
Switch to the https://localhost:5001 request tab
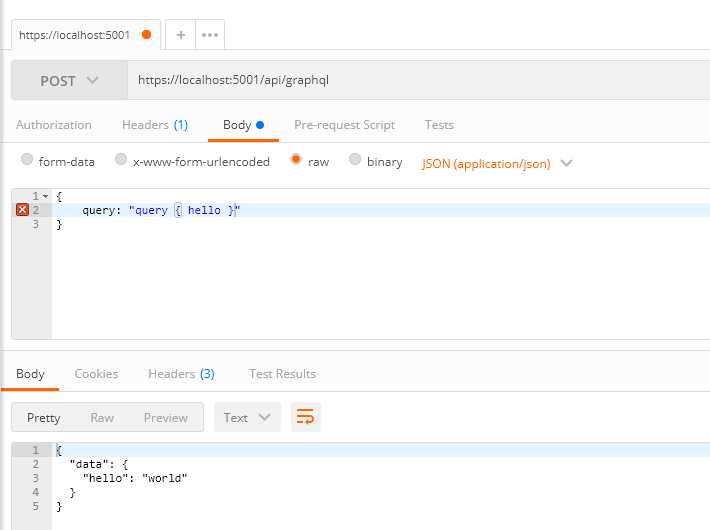click(x=75, y=35)
